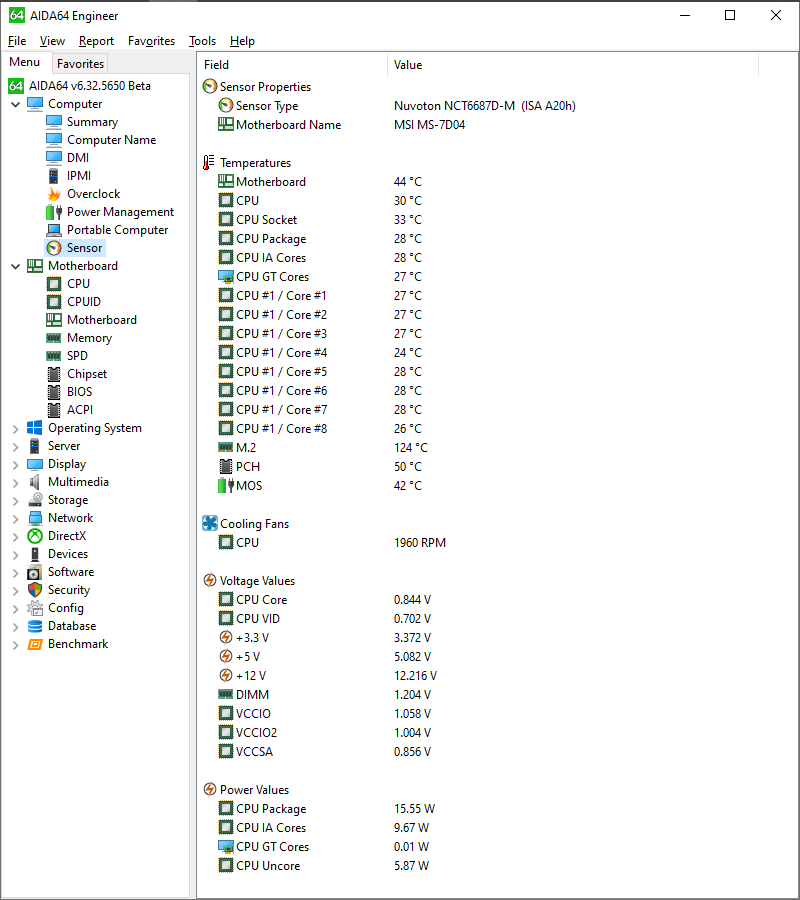This screenshot has width=800, height=900.
Task: Click the Value column header
Action: pyautogui.click(x=573, y=65)
